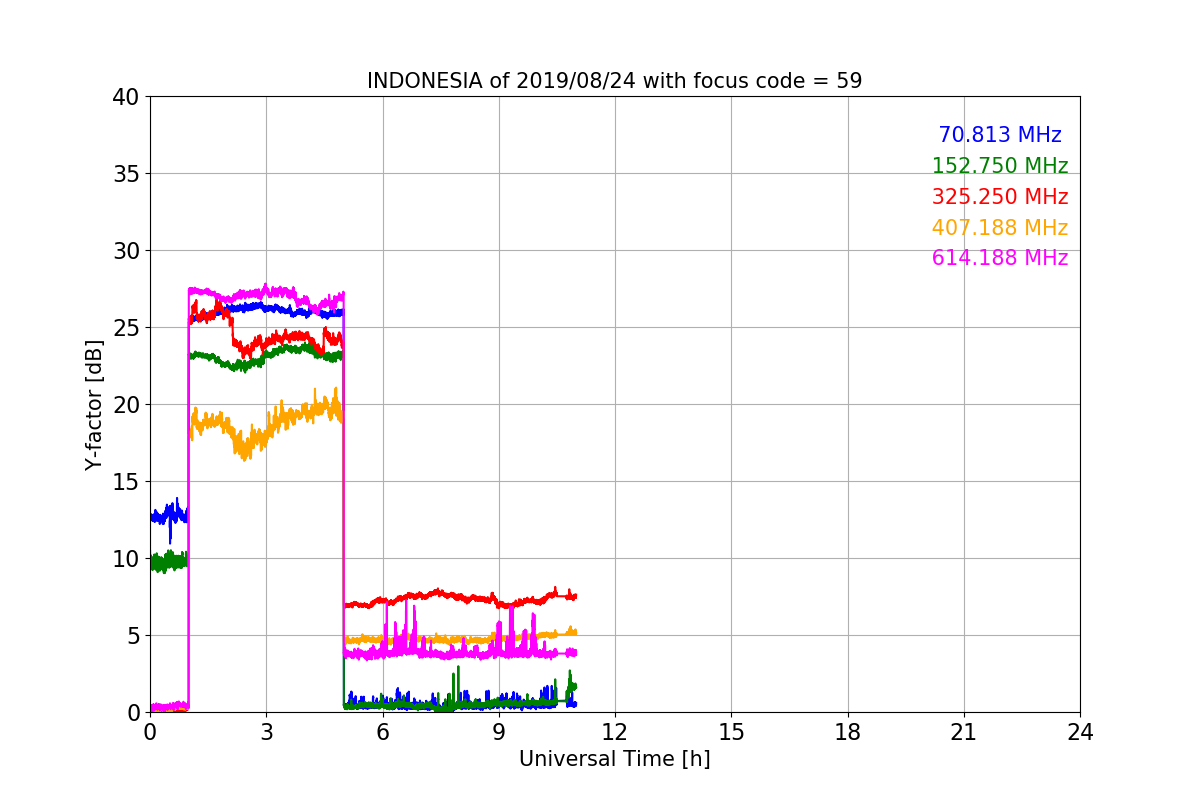Click the x-axis tick label 24
Viewport: 1200px width, 800px height.
click(x=1080, y=732)
